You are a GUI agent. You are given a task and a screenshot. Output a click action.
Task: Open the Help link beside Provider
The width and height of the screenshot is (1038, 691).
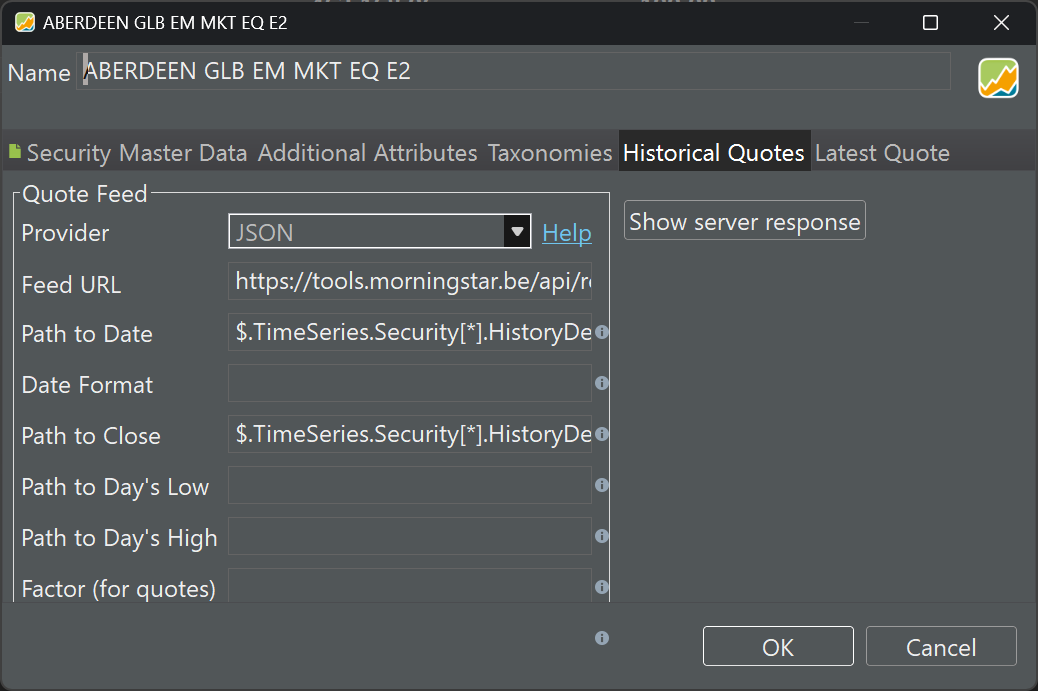tap(567, 233)
